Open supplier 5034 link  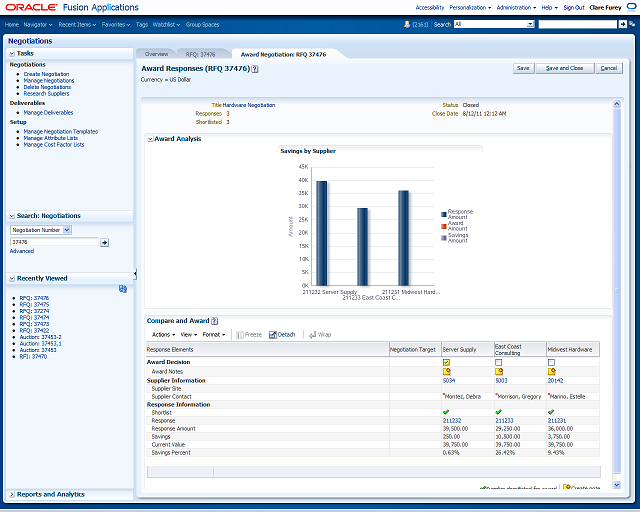click(449, 381)
